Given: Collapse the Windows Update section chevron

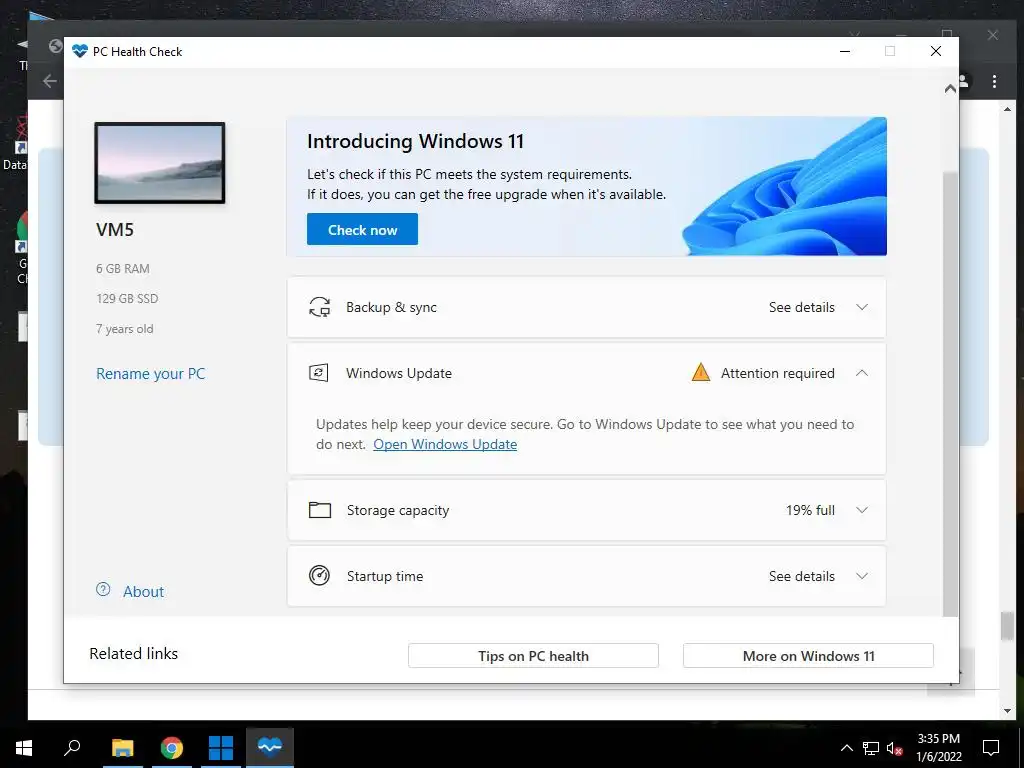Looking at the screenshot, I should coord(861,373).
